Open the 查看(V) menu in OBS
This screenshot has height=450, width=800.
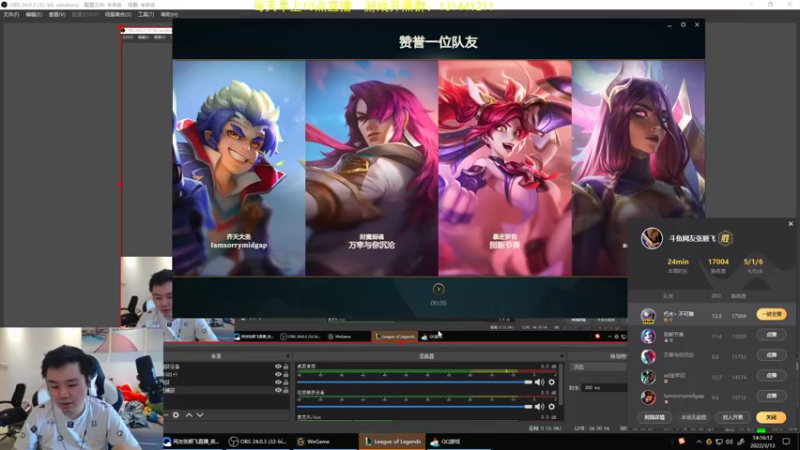tap(57, 14)
